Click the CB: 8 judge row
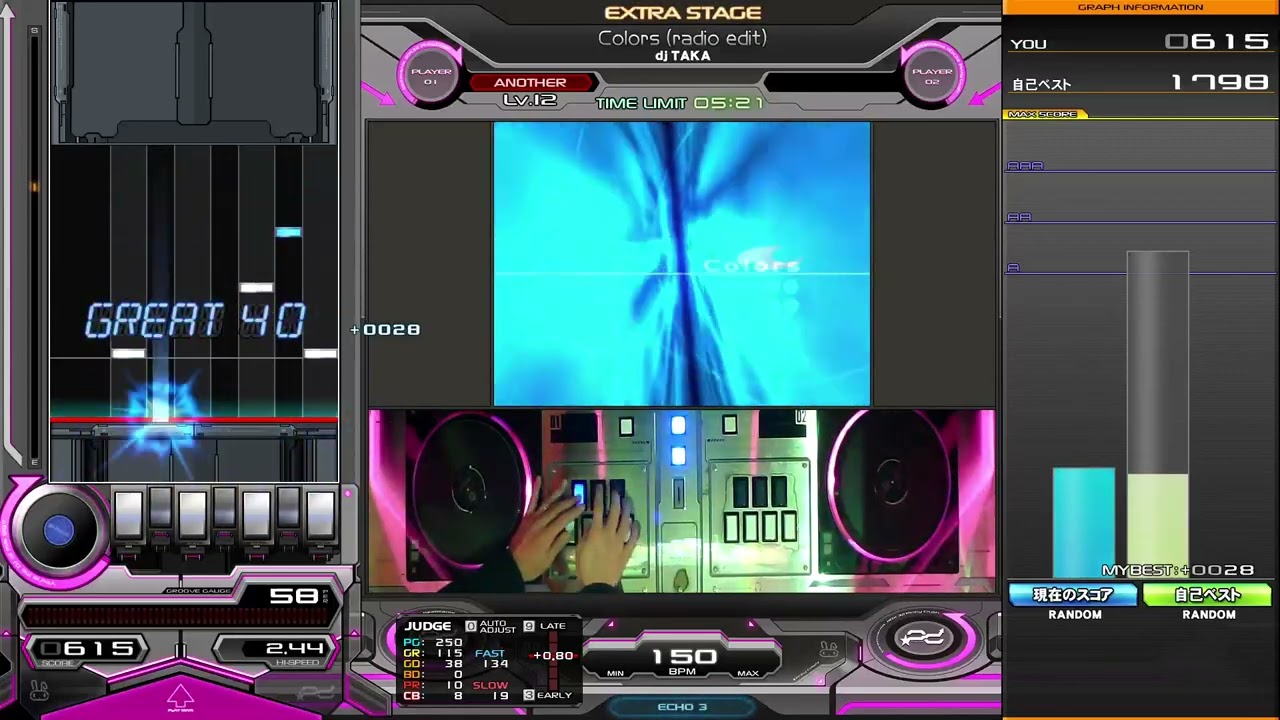Screen dimensions: 1280x720 click(x=433, y=696)
